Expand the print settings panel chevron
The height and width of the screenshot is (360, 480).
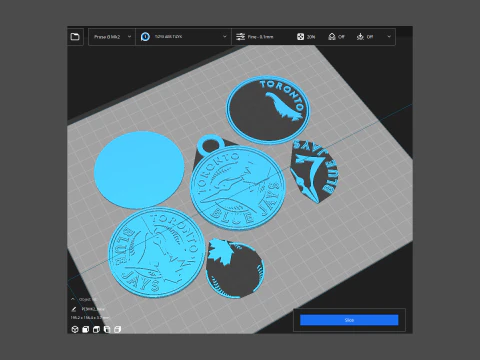(389, 37)
